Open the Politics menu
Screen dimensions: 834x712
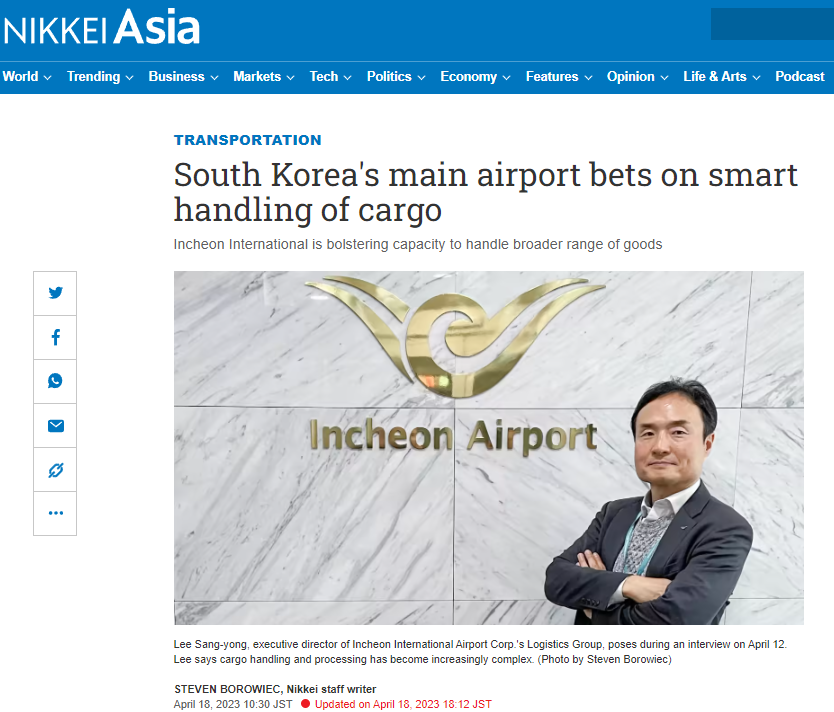click(x=396, y=77)
